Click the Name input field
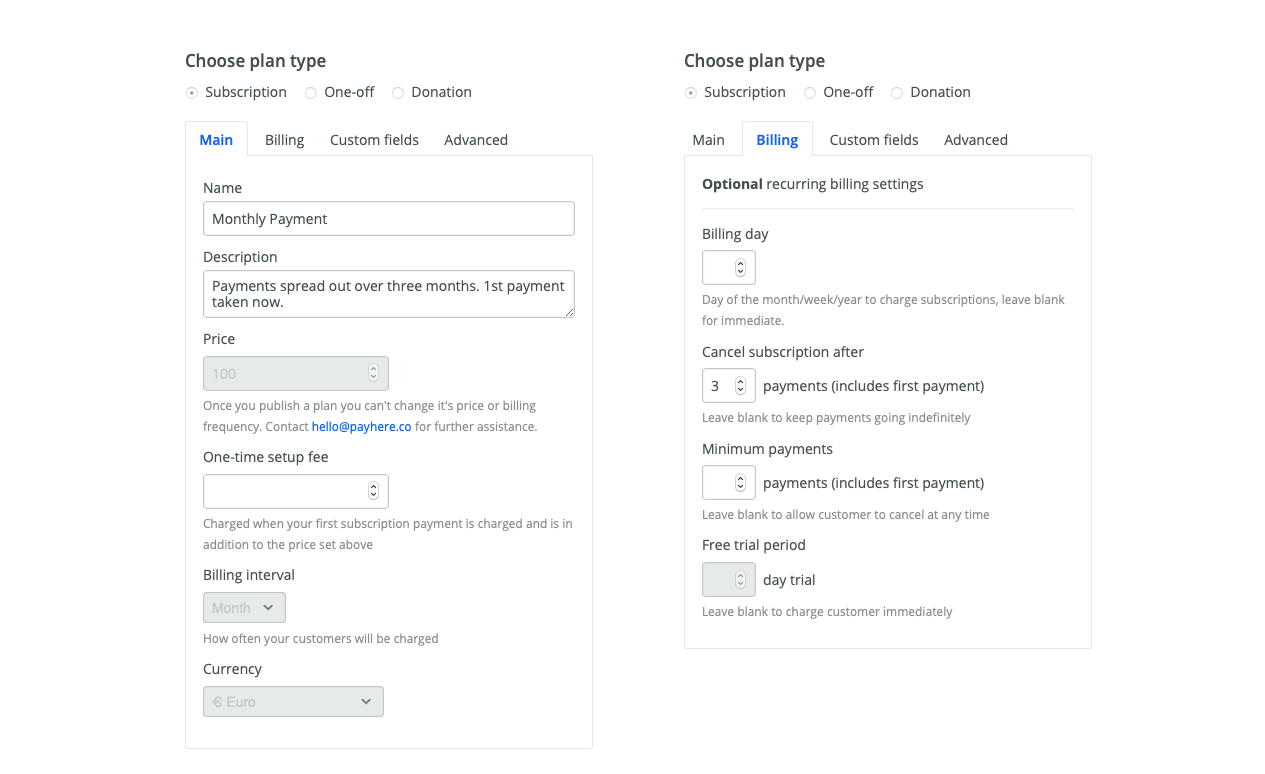This screenshot has height=774, width=1265. tap(388, 219)
